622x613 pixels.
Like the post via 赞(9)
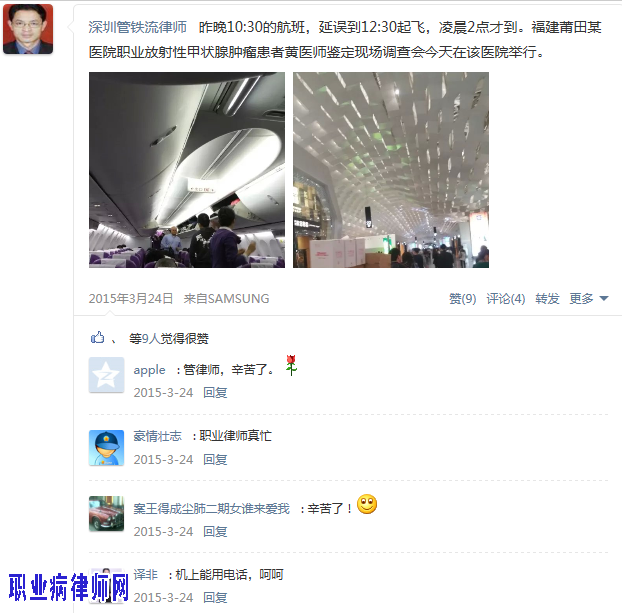(x=462, y=298)
